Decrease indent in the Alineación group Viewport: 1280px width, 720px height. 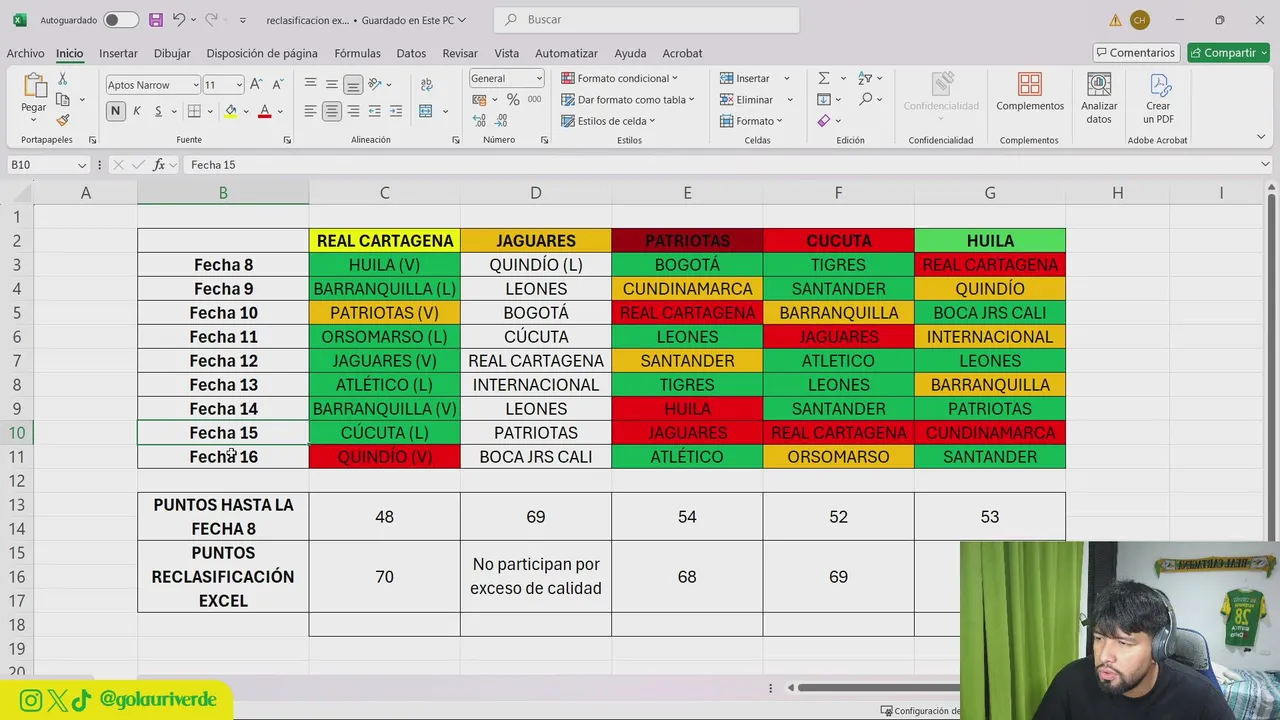pyautogui.click(x=374, y=111)
